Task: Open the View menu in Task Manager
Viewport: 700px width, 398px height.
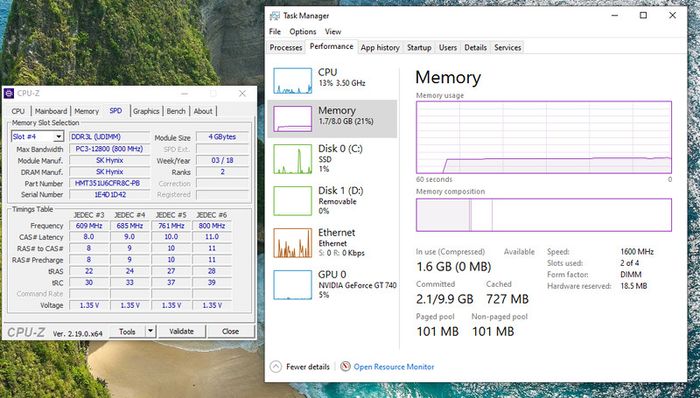Action: (333, 32)
